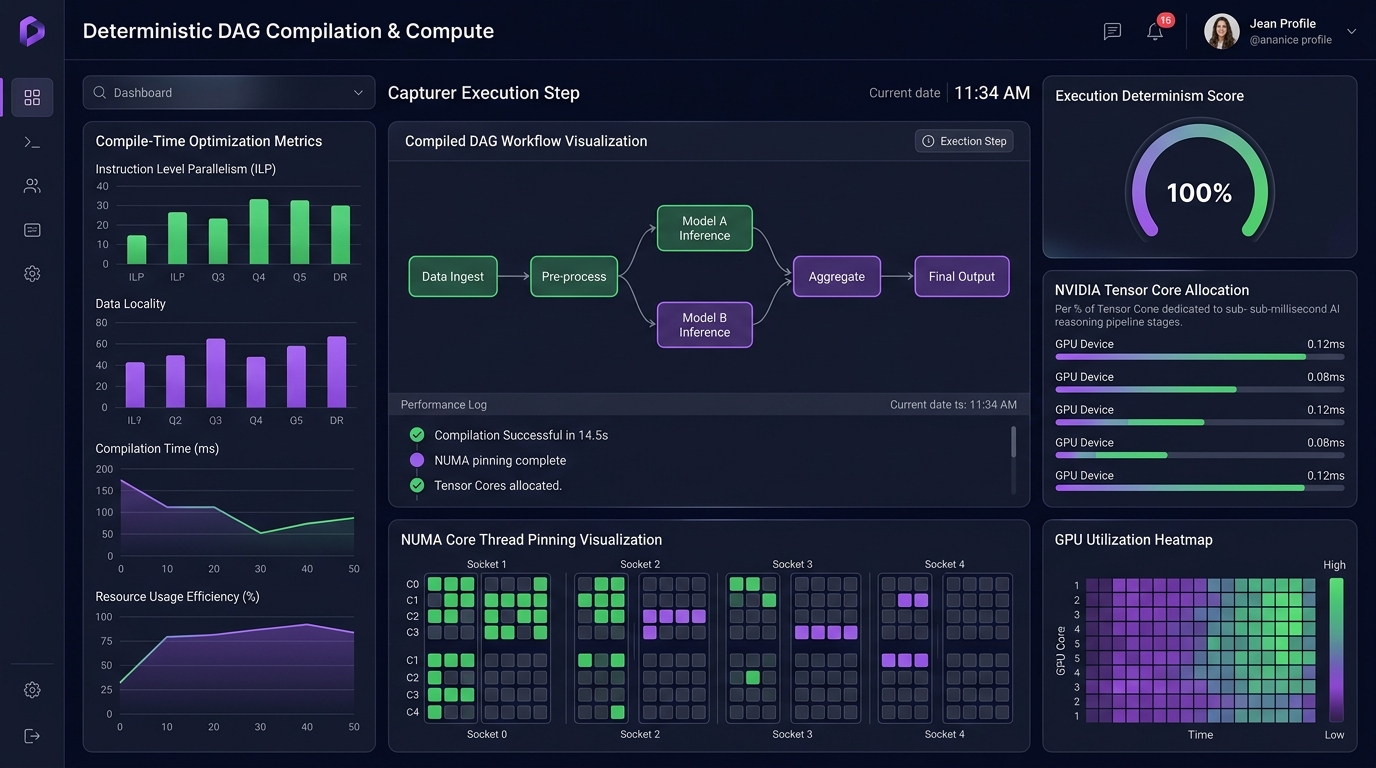
Task: Click the Jean Profile name text
Action: (1283, 23)
